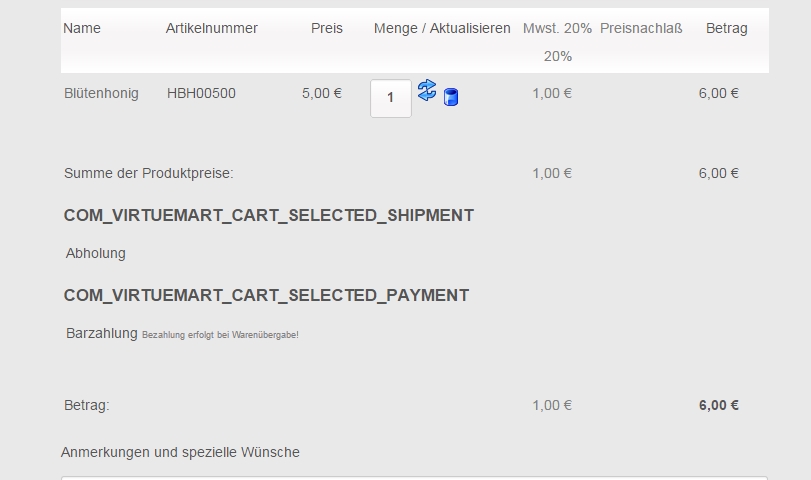The width and height of the screenshot is (811, 480).
Task: Click the Preisnachlaß column header
Action: click(x=641, y=28)
